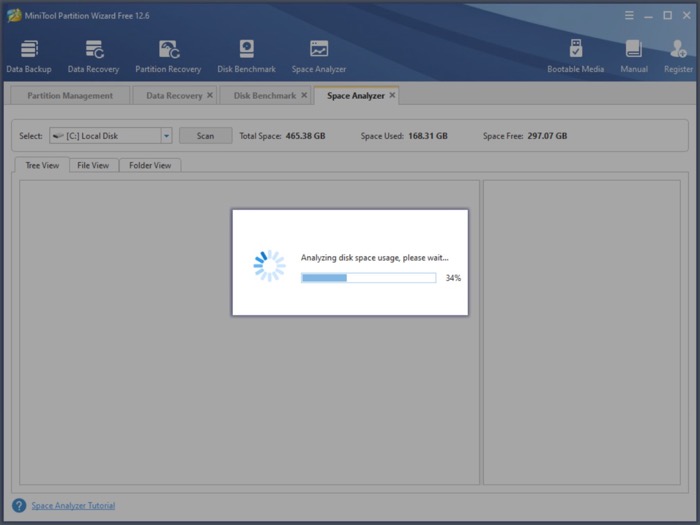
Task: Switch to the Partition Management tab
Action: pyautogui.click(x=70, y=96)
